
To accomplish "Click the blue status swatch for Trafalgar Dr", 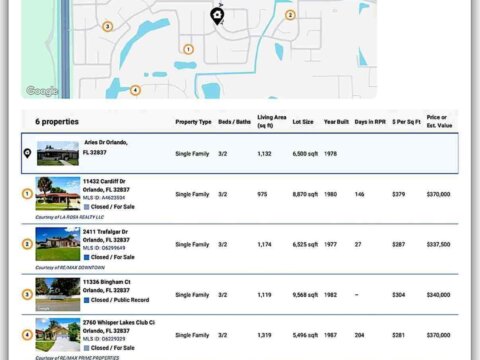I will (x=86, y=257).
